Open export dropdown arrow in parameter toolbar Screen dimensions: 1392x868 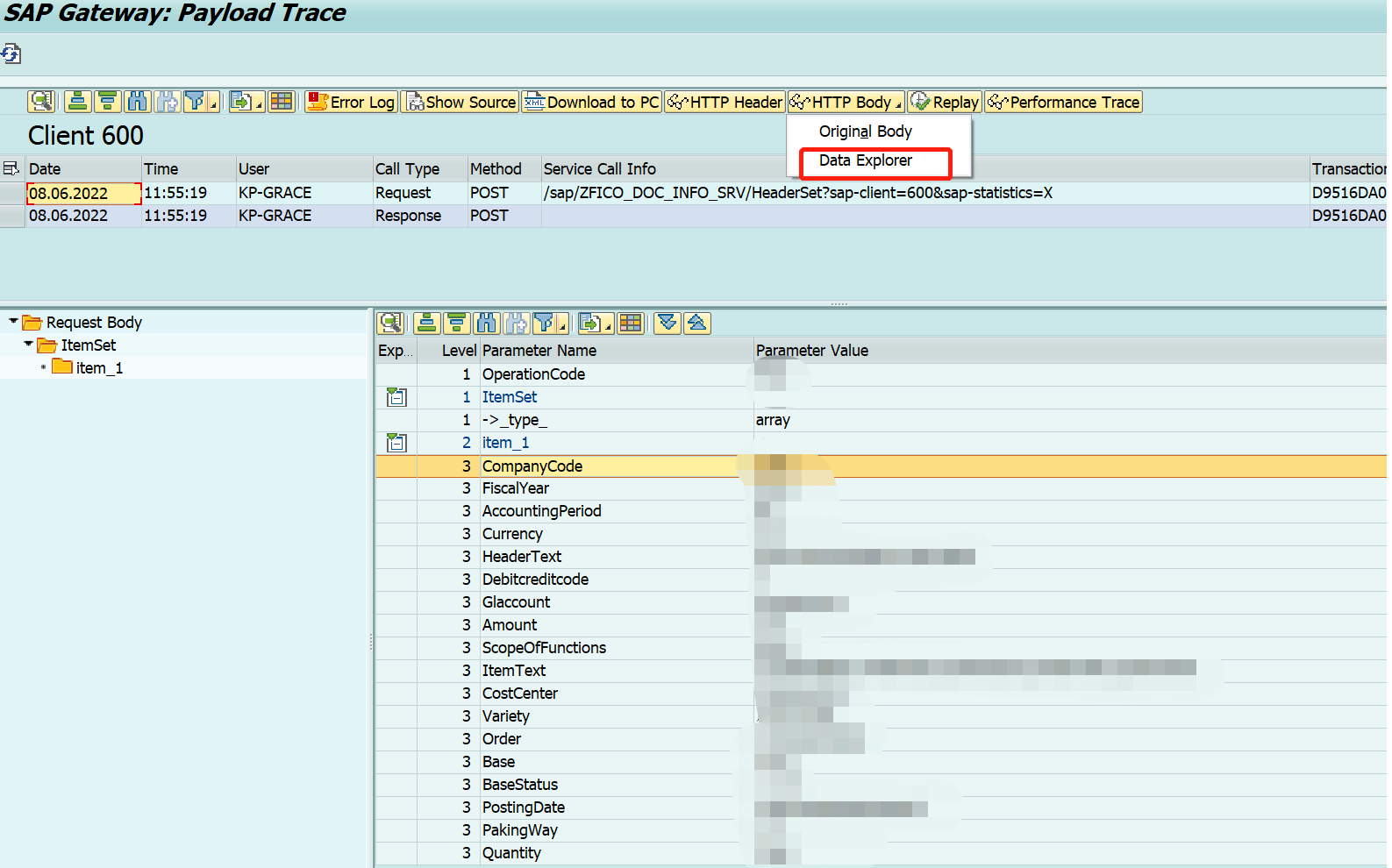pos(608,328)
